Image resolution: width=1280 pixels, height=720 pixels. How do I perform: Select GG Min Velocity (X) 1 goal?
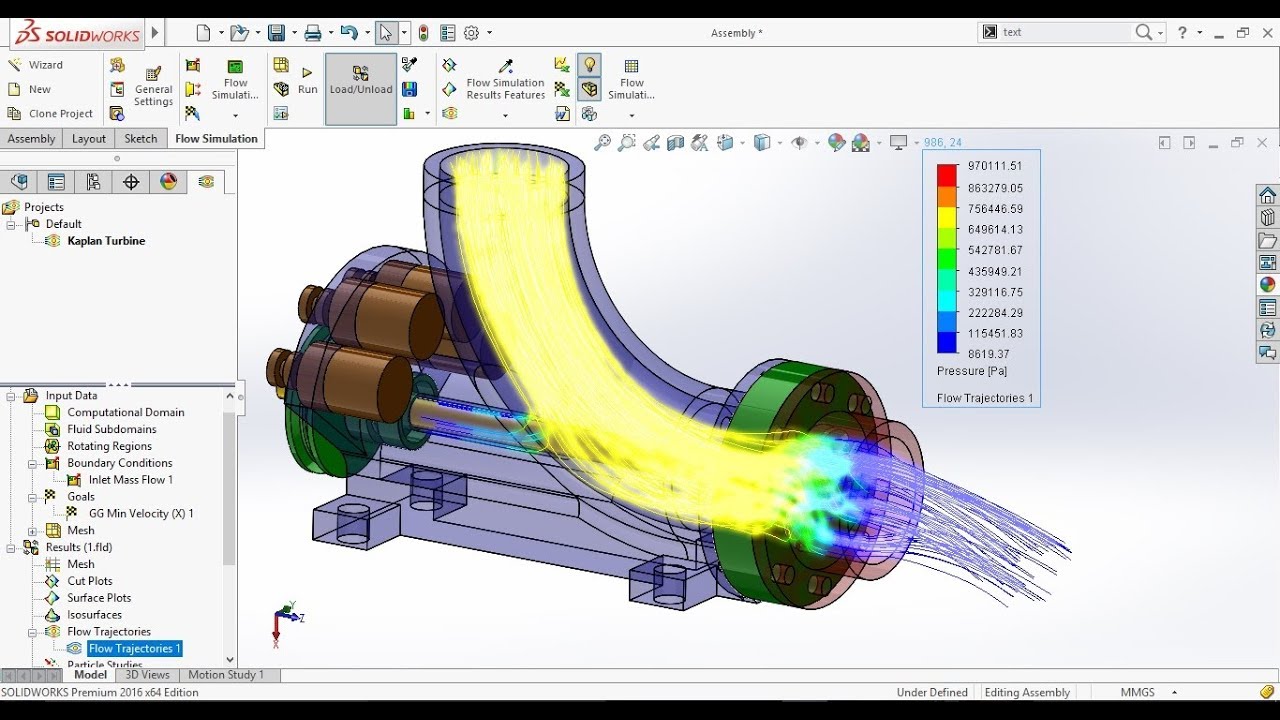click(x=141, y=514)
